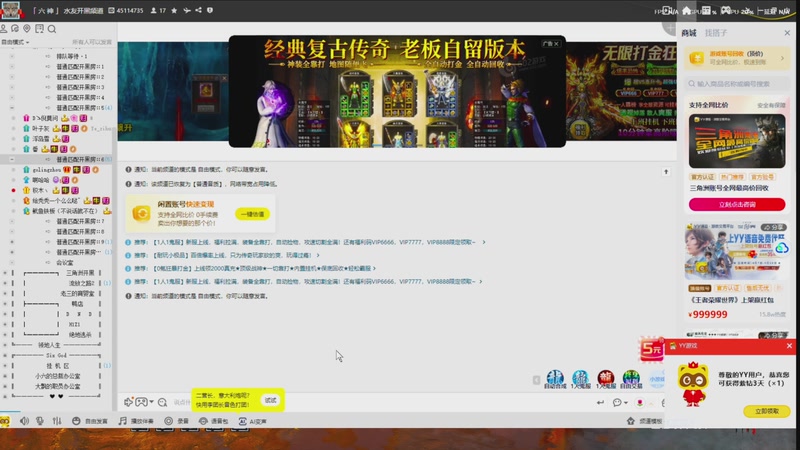Open the AI变声 voice changer button
Viewport: 800px width, 450px height.
[x=253, y=421]
